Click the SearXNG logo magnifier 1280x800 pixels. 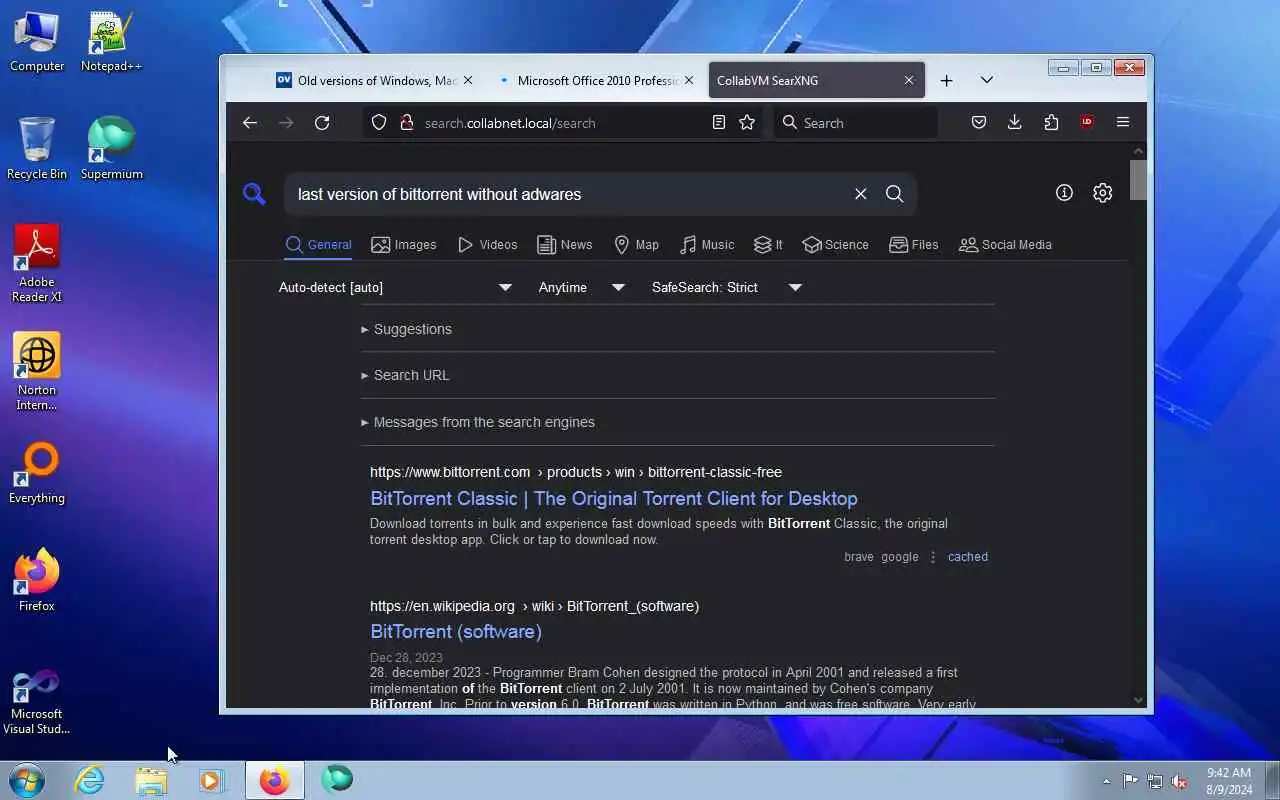click(x=254, y=194)
